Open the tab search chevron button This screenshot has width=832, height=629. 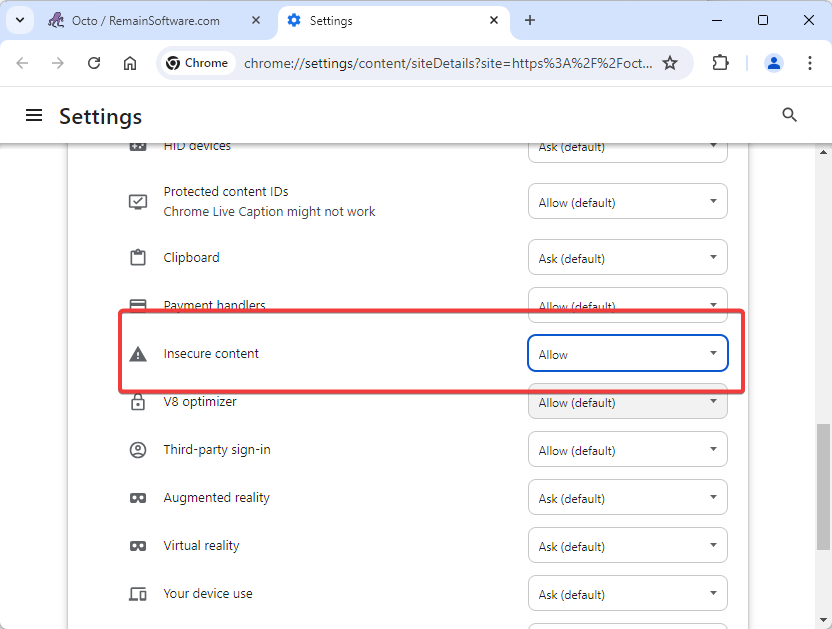(20, 20)
